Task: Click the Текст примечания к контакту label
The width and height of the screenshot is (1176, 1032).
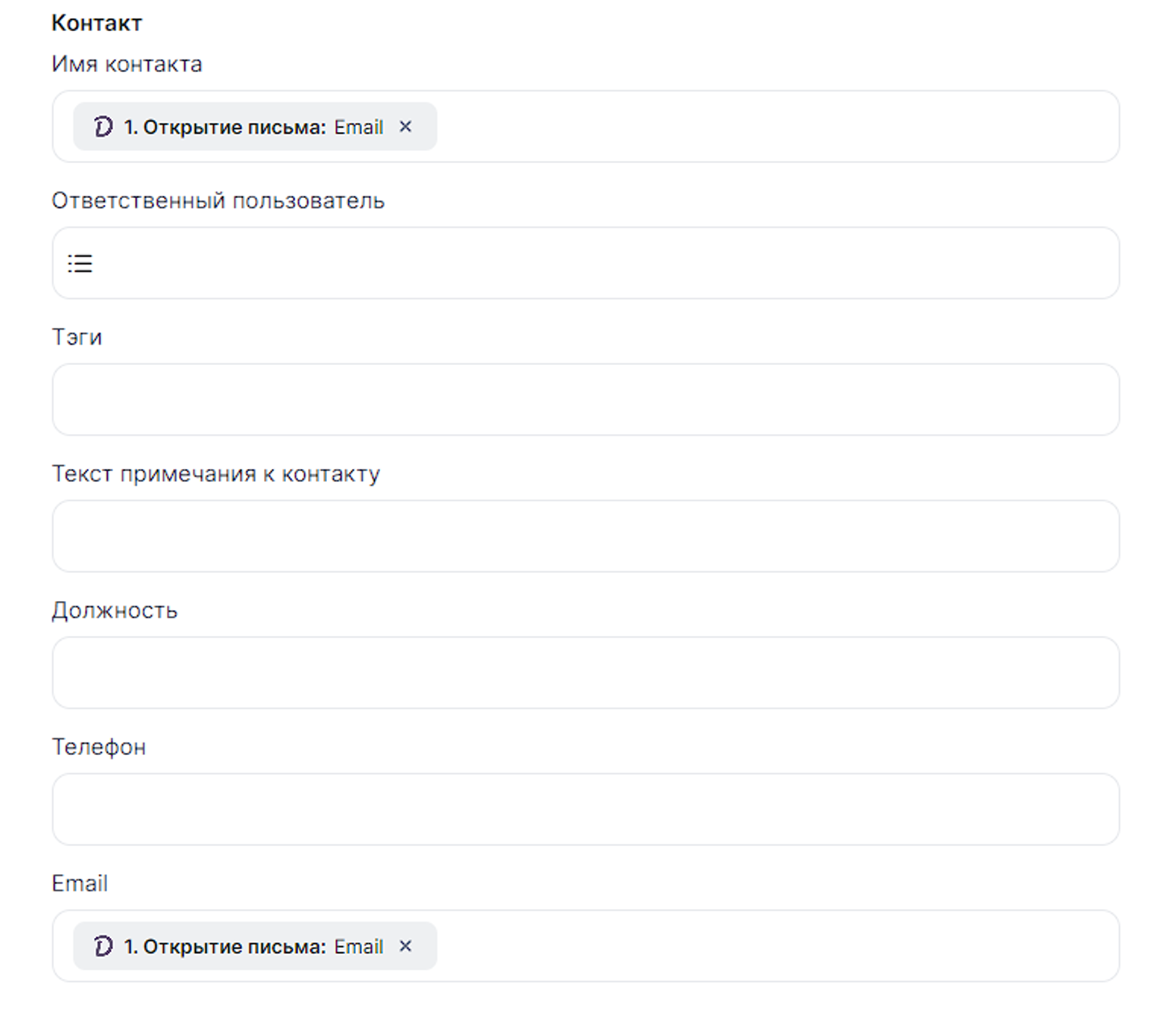Action: pyautogui.click(x=215, y=474)
